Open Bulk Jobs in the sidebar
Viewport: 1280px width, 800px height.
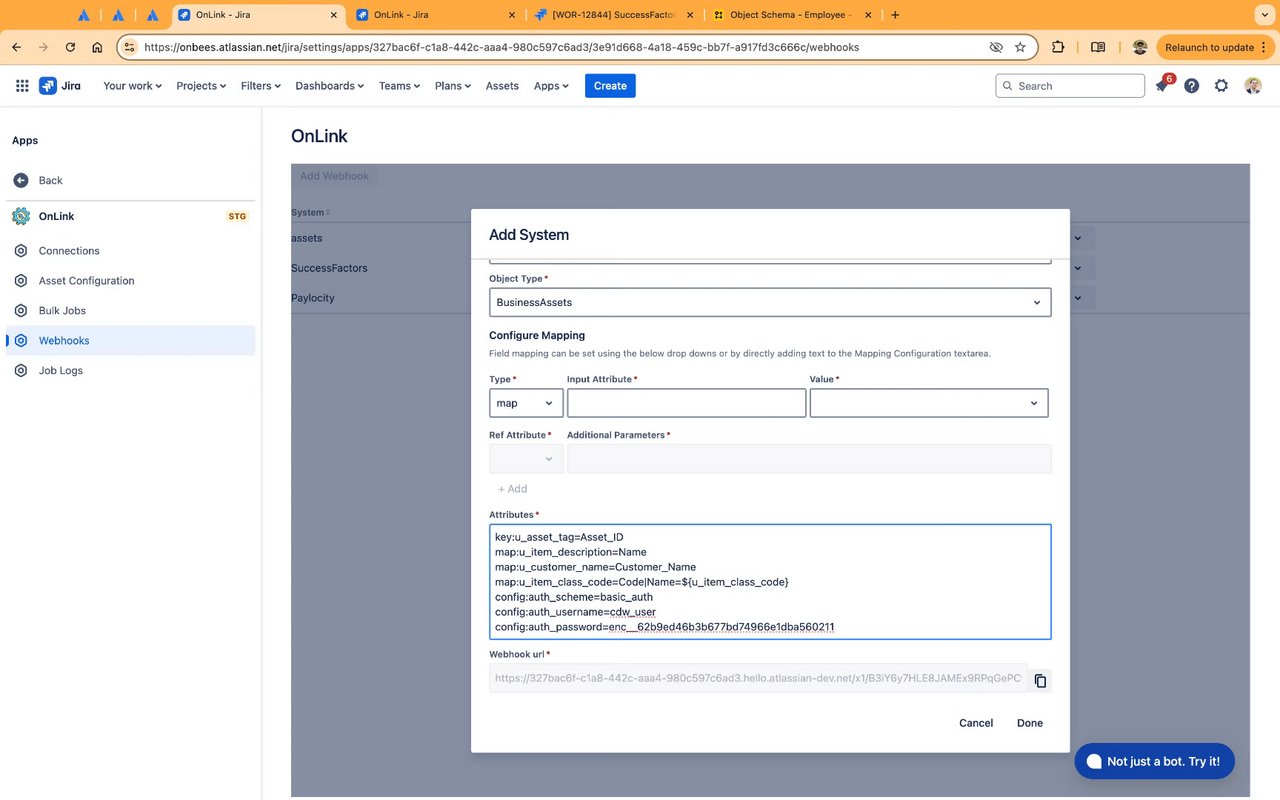pyautogui.click(x=62, y=311)
